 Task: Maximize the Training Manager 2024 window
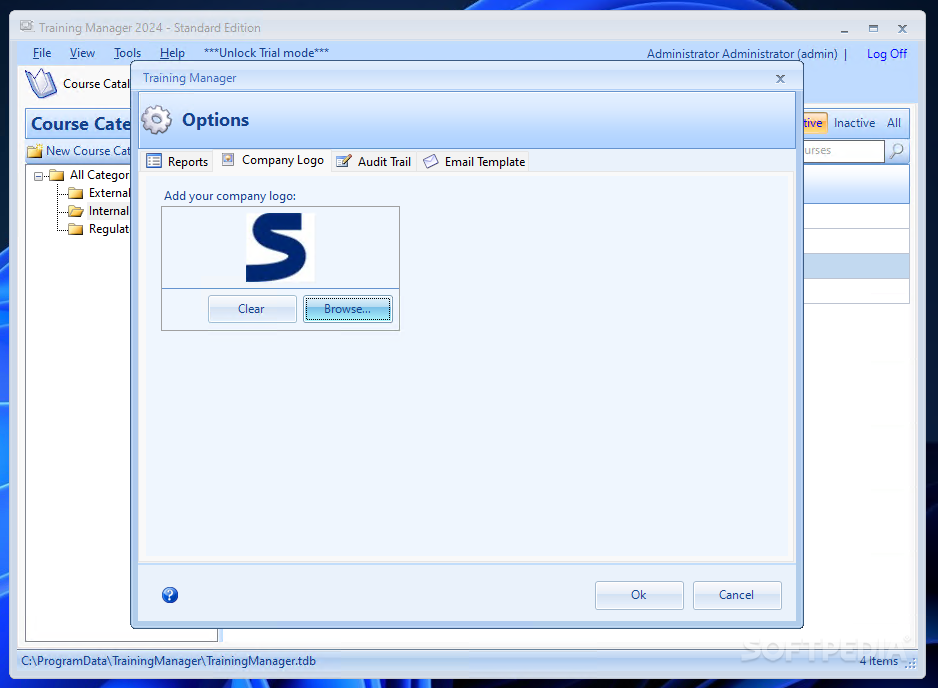click(873, 29)
